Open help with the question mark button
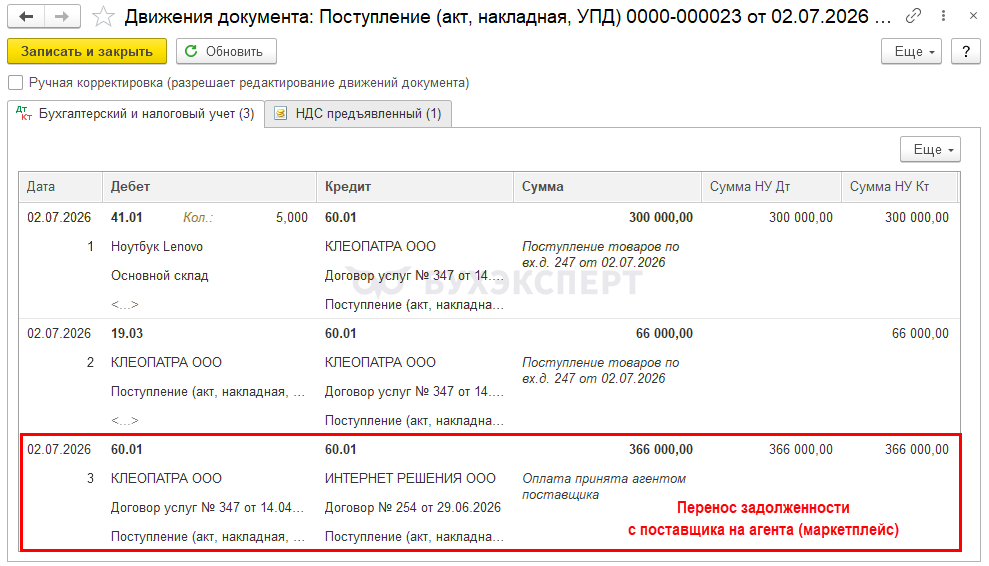 pos(966,51)
